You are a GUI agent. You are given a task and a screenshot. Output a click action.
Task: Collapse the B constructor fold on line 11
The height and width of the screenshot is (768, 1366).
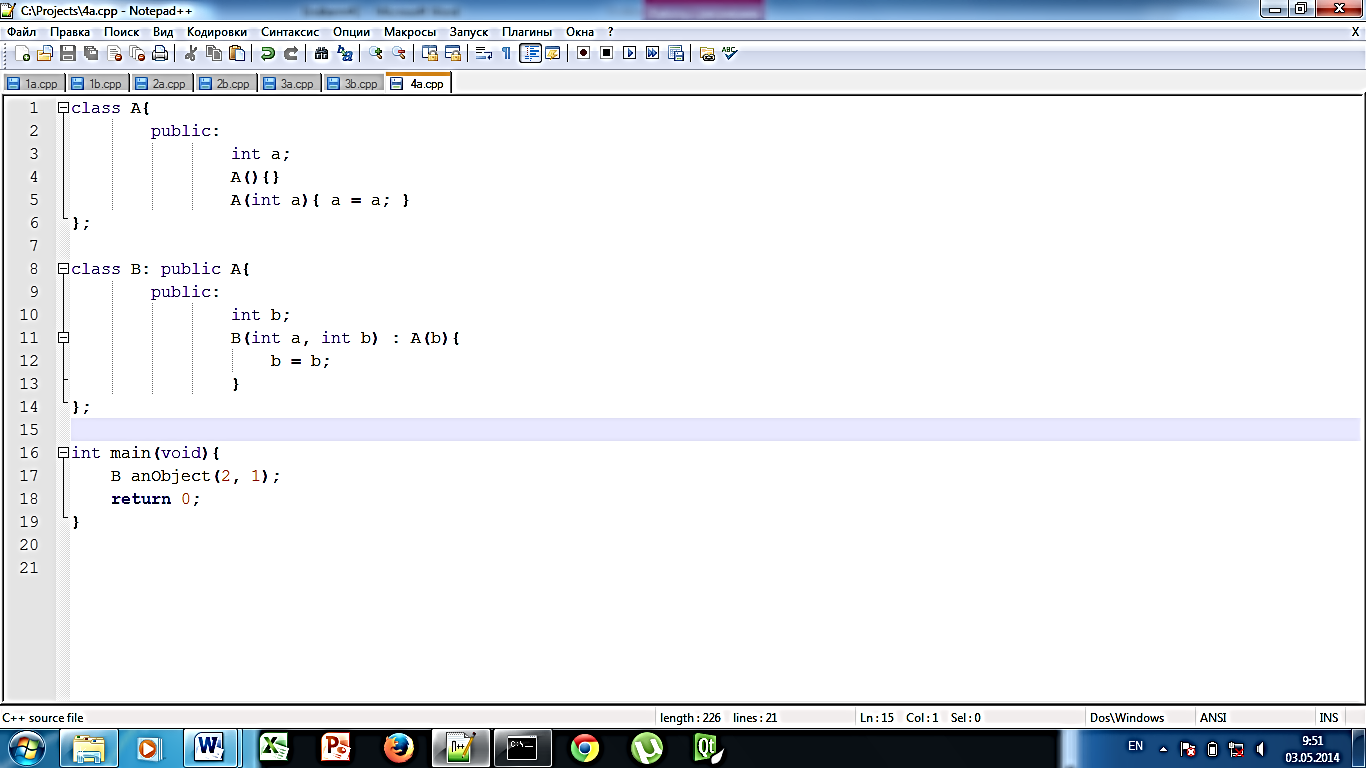tap(63, 338)
